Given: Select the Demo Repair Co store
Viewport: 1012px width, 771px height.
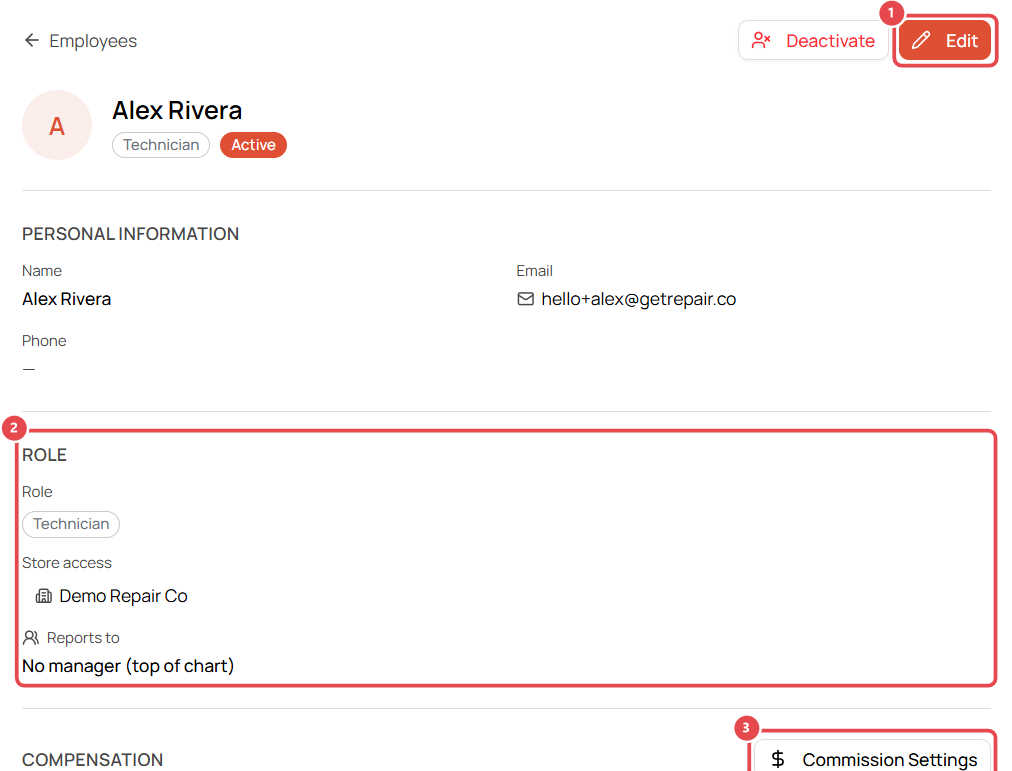Looking at the screenshot, I should click(123, 596).
